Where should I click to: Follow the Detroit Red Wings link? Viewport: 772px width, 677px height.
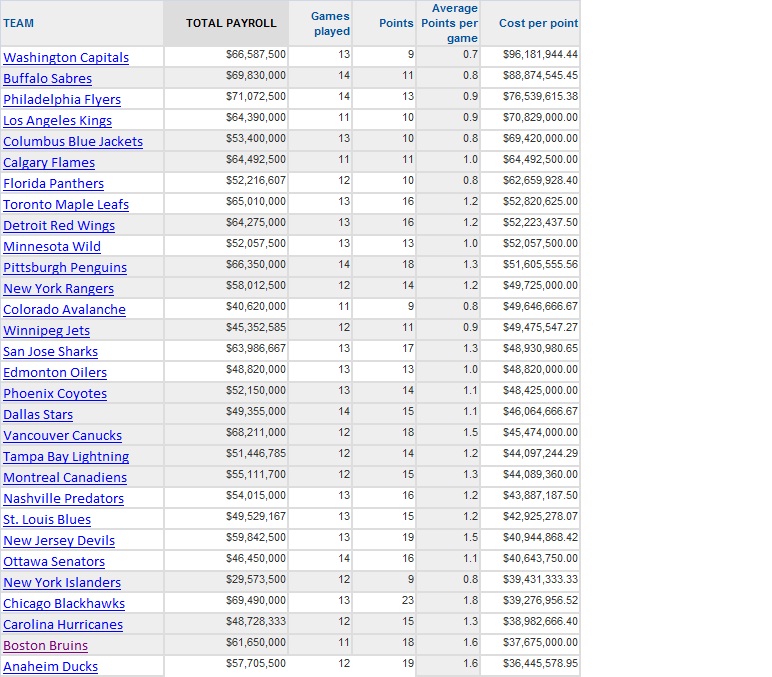[x=59, y=226]
